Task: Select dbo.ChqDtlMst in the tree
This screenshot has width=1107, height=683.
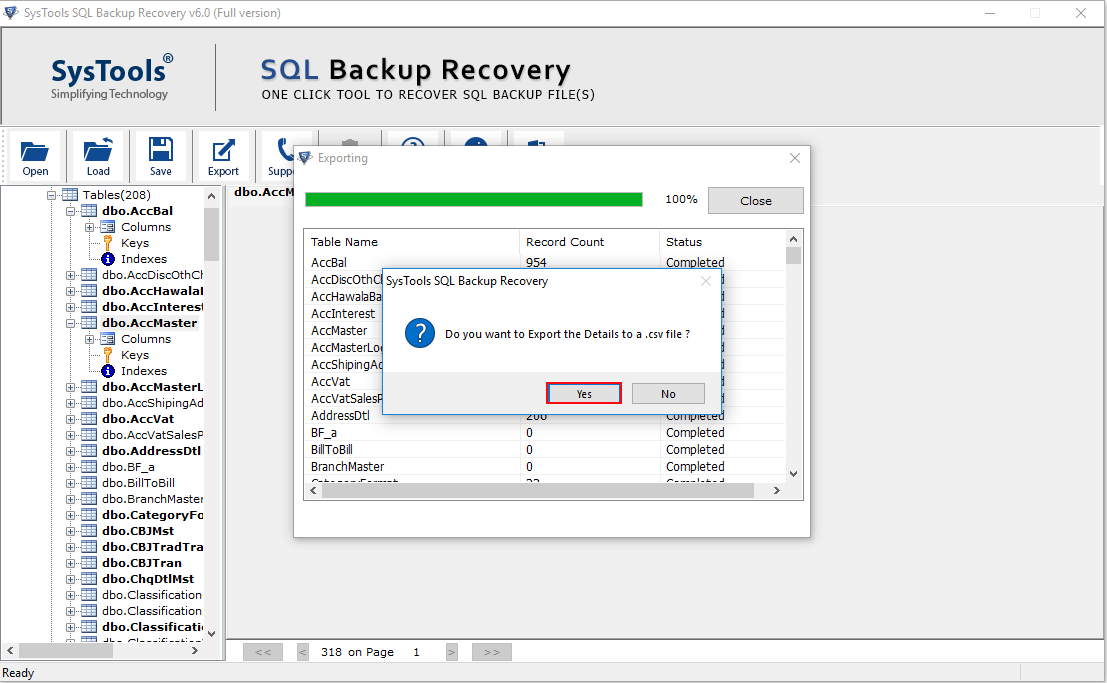Action: [148, 578]
